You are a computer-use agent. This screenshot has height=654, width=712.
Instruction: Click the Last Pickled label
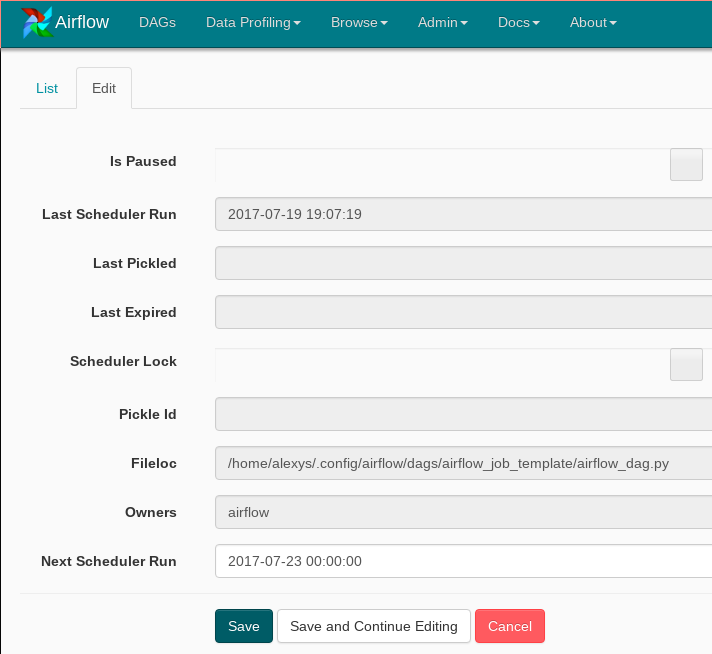click(135, 263)
